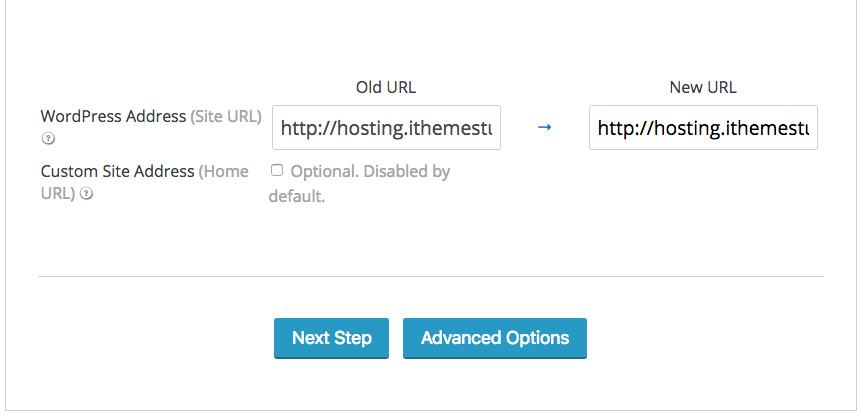Click the gray 'URL)' text before help icon
Screen dimensions: 863x417
click(x=58, y=194)
